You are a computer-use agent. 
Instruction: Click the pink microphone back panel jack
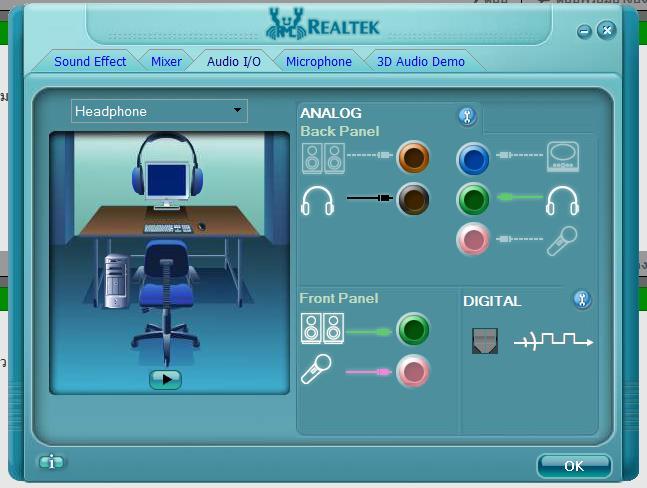tap(473, 239)
